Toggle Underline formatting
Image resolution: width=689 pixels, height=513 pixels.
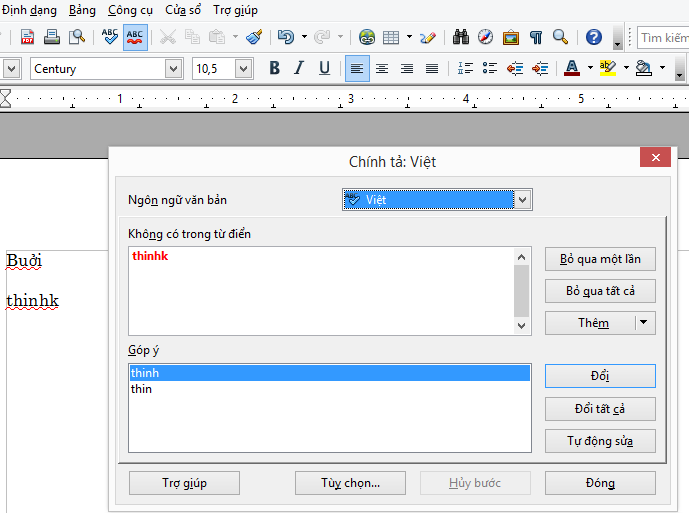pos(324,68)
